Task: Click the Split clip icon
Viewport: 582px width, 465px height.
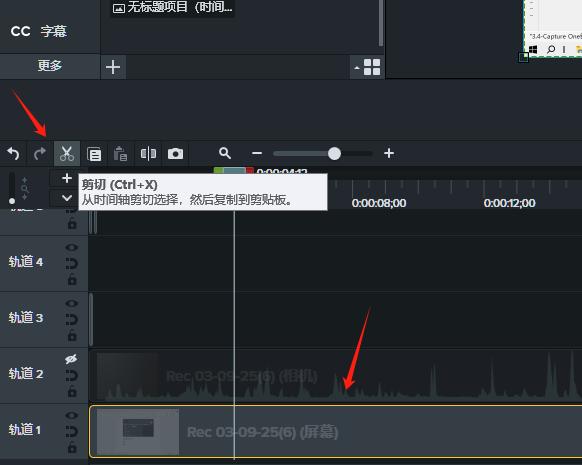Action: click(148, 153)
